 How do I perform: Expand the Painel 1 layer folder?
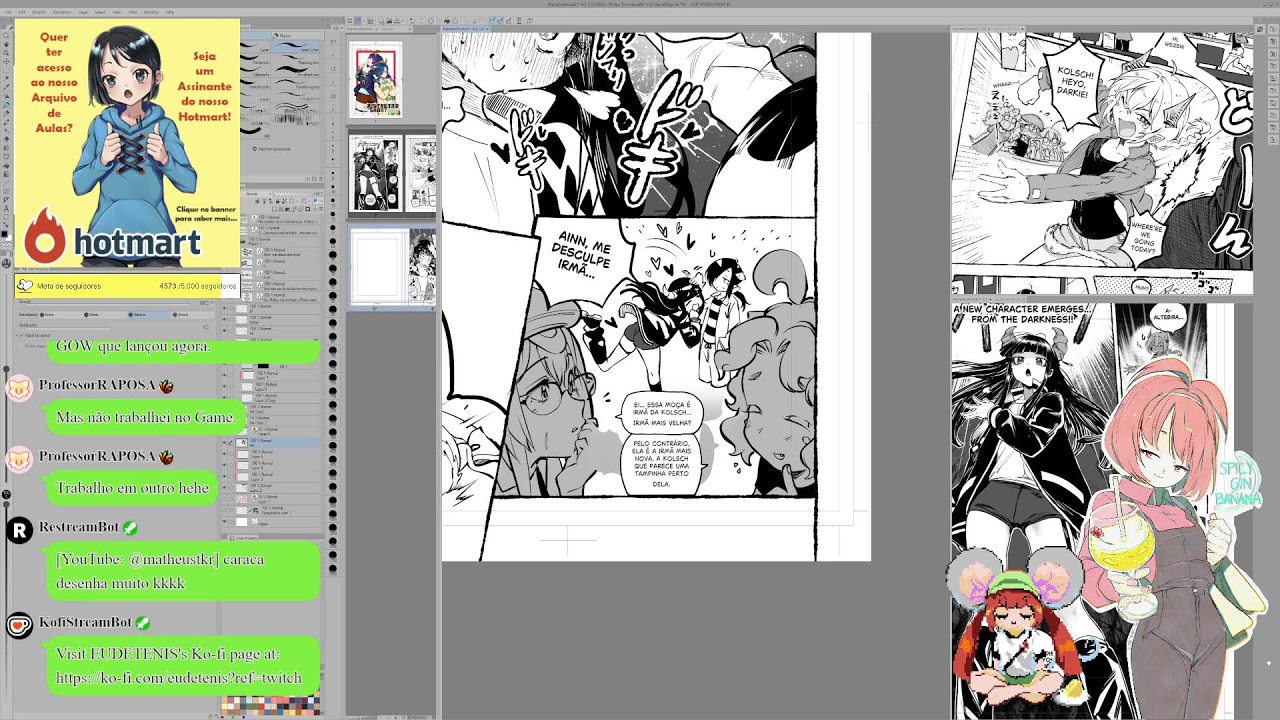[243, 241]
